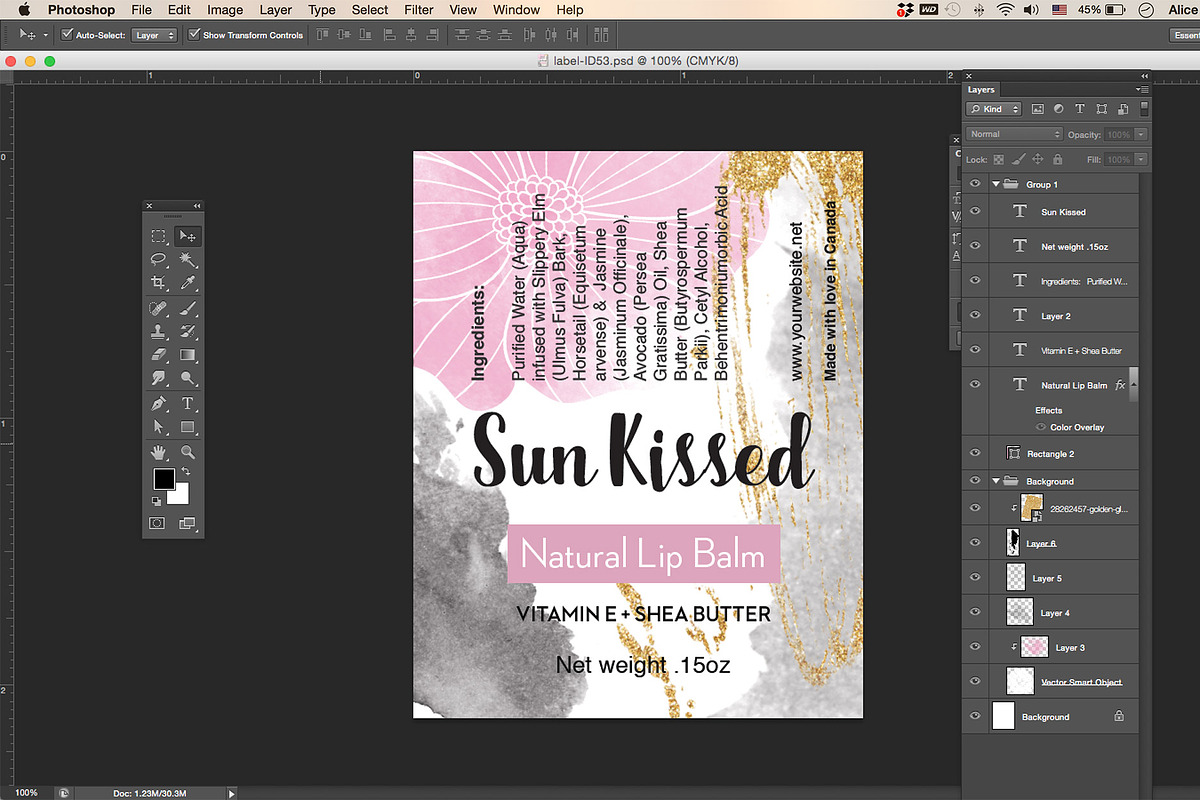This screenshot has width=1200, height=800.
Task: Open the Filter menu
Action: tap(419, 10)
